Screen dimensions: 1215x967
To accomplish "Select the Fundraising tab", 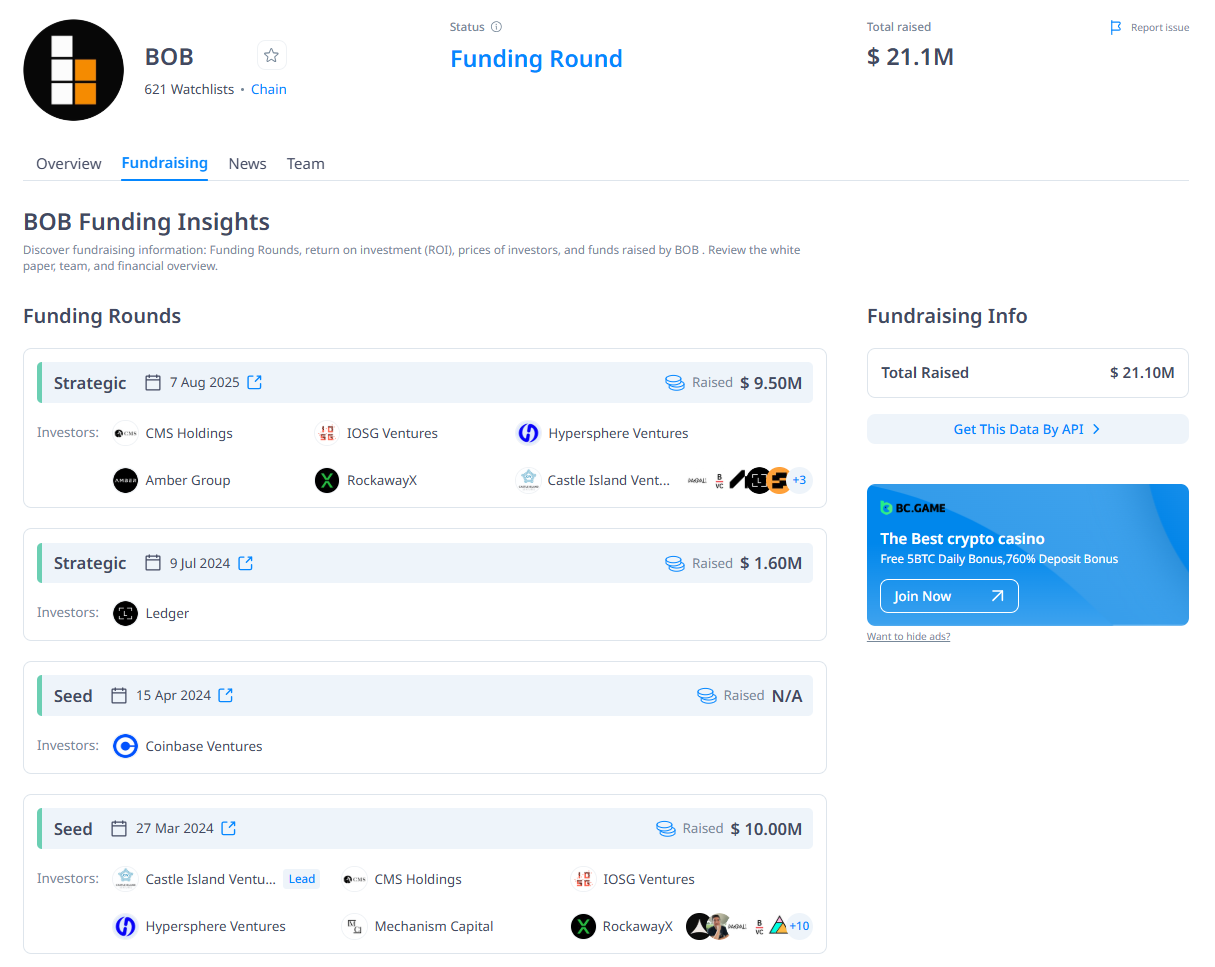I will tap(165, 162).
